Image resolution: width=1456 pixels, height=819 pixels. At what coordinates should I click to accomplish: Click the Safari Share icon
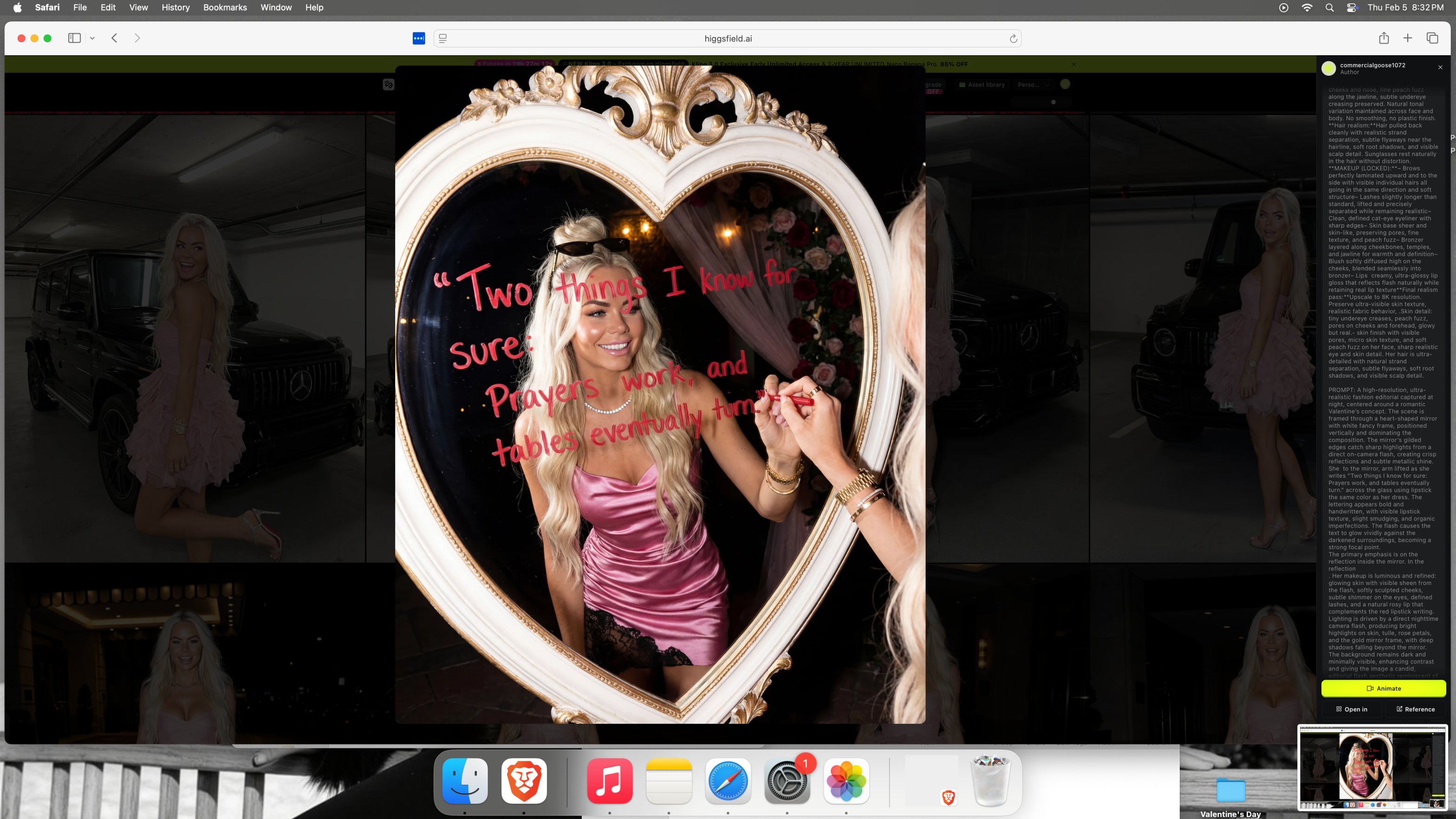[1383, 38]
